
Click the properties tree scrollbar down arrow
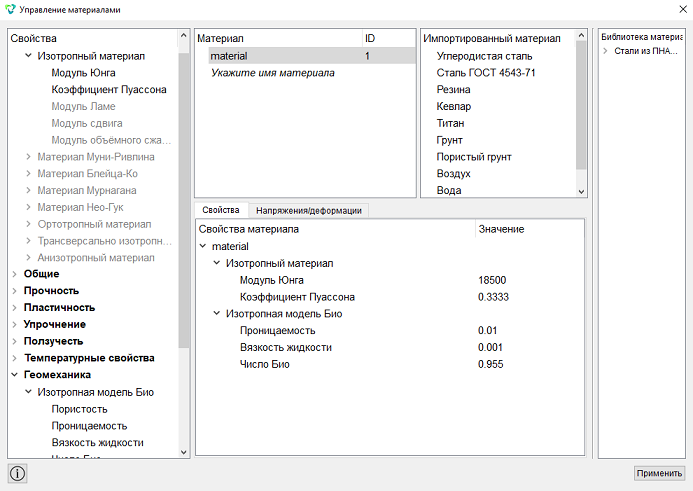184,453
